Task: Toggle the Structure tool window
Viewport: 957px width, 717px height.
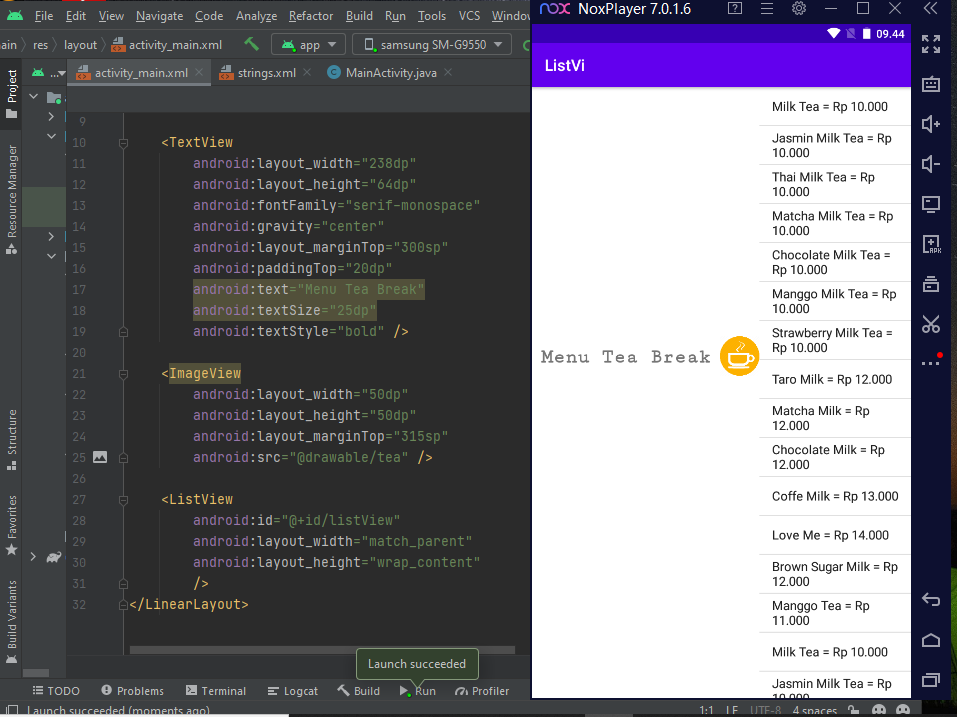Action: [11, 439]
